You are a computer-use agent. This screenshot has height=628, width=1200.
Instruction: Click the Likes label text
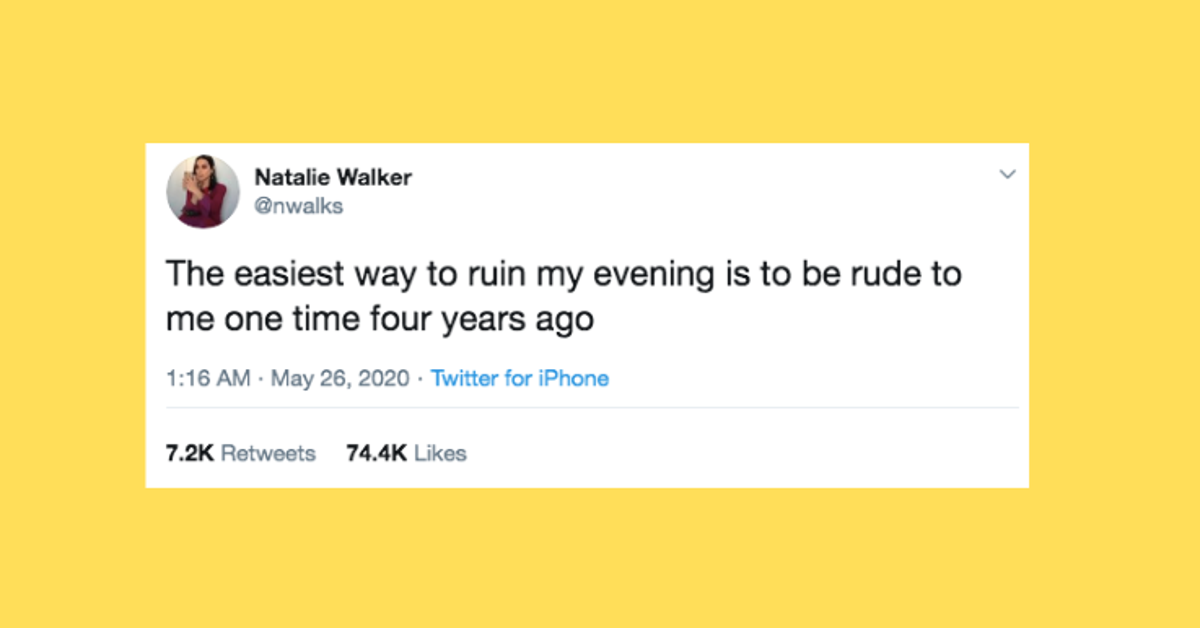(440, 453)
